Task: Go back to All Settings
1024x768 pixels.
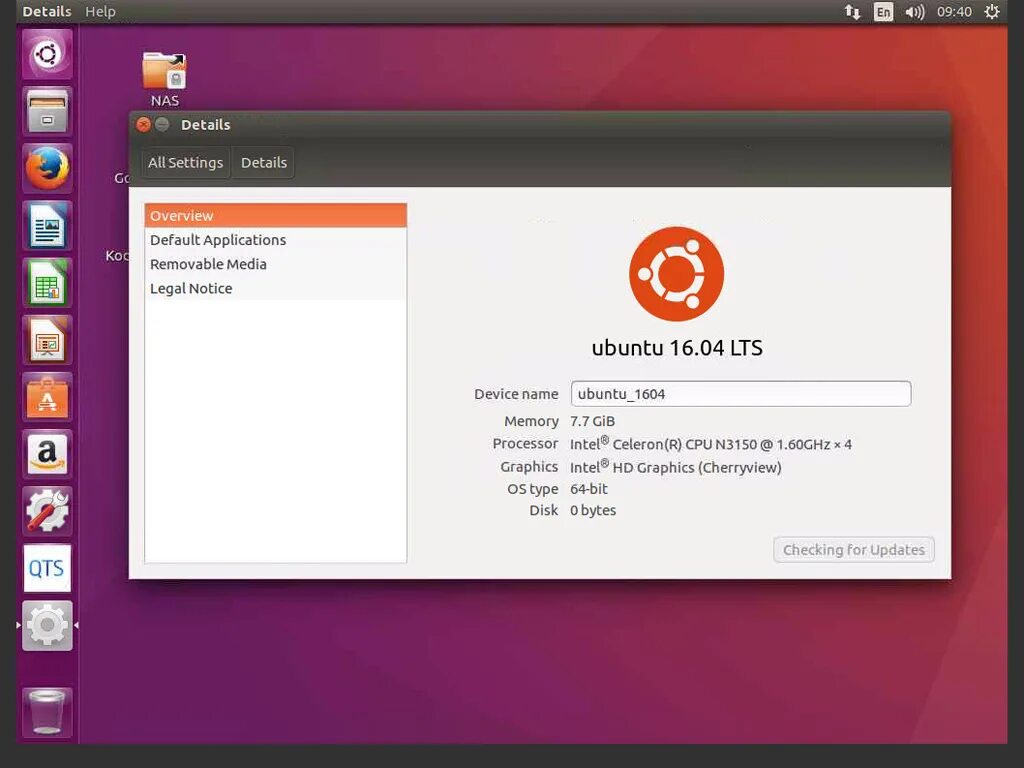Action: [185, 163]
